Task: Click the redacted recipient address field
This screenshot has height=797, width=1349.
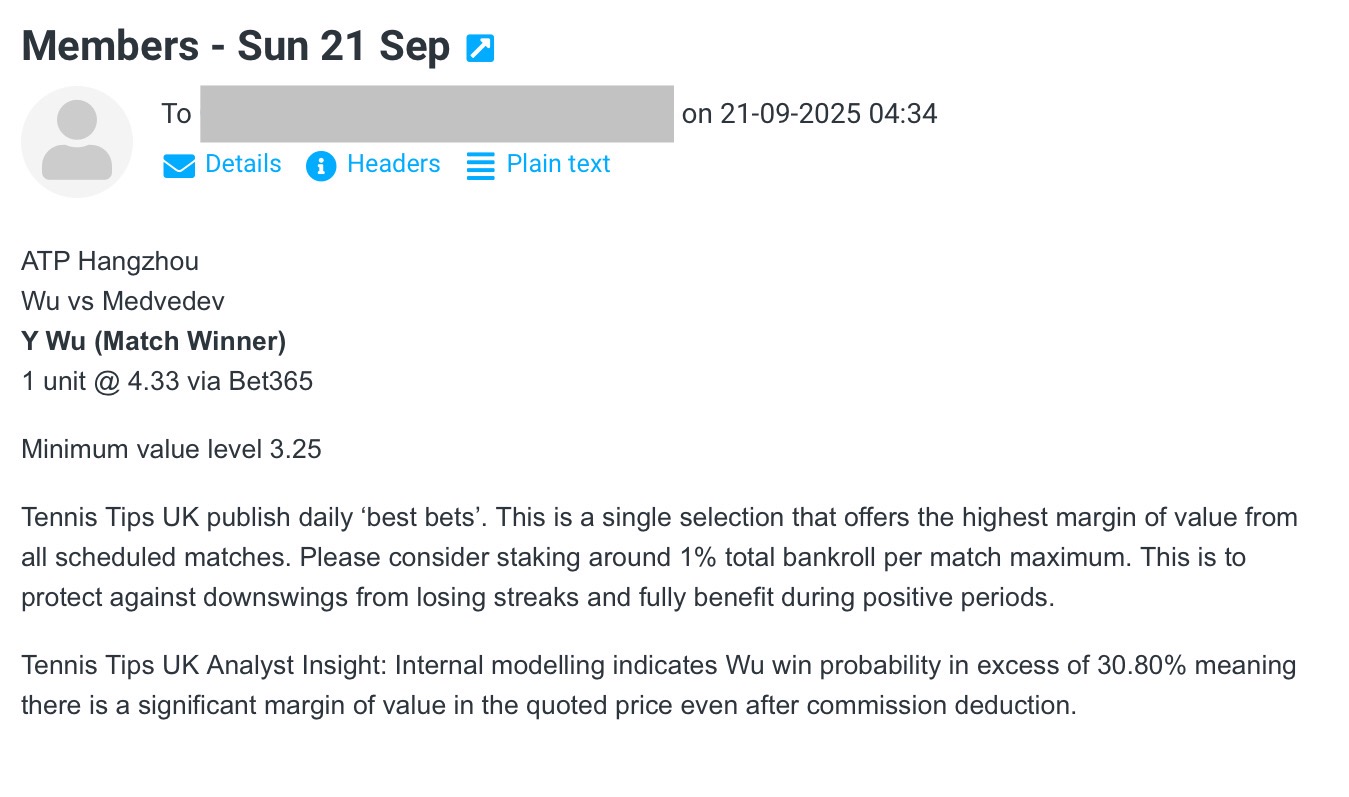Action: [436, 114]
